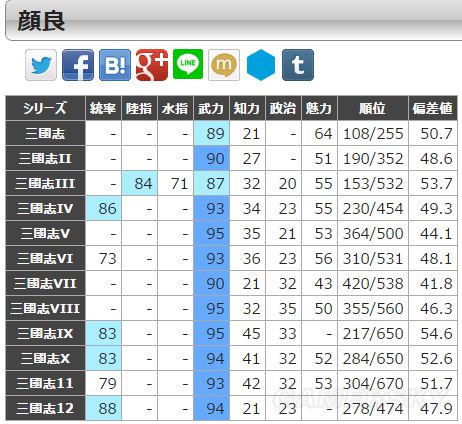Screen dimensions: 462x424
Task: Click 偏差値 44.1 cell
Action: click(x=433, y=233)
